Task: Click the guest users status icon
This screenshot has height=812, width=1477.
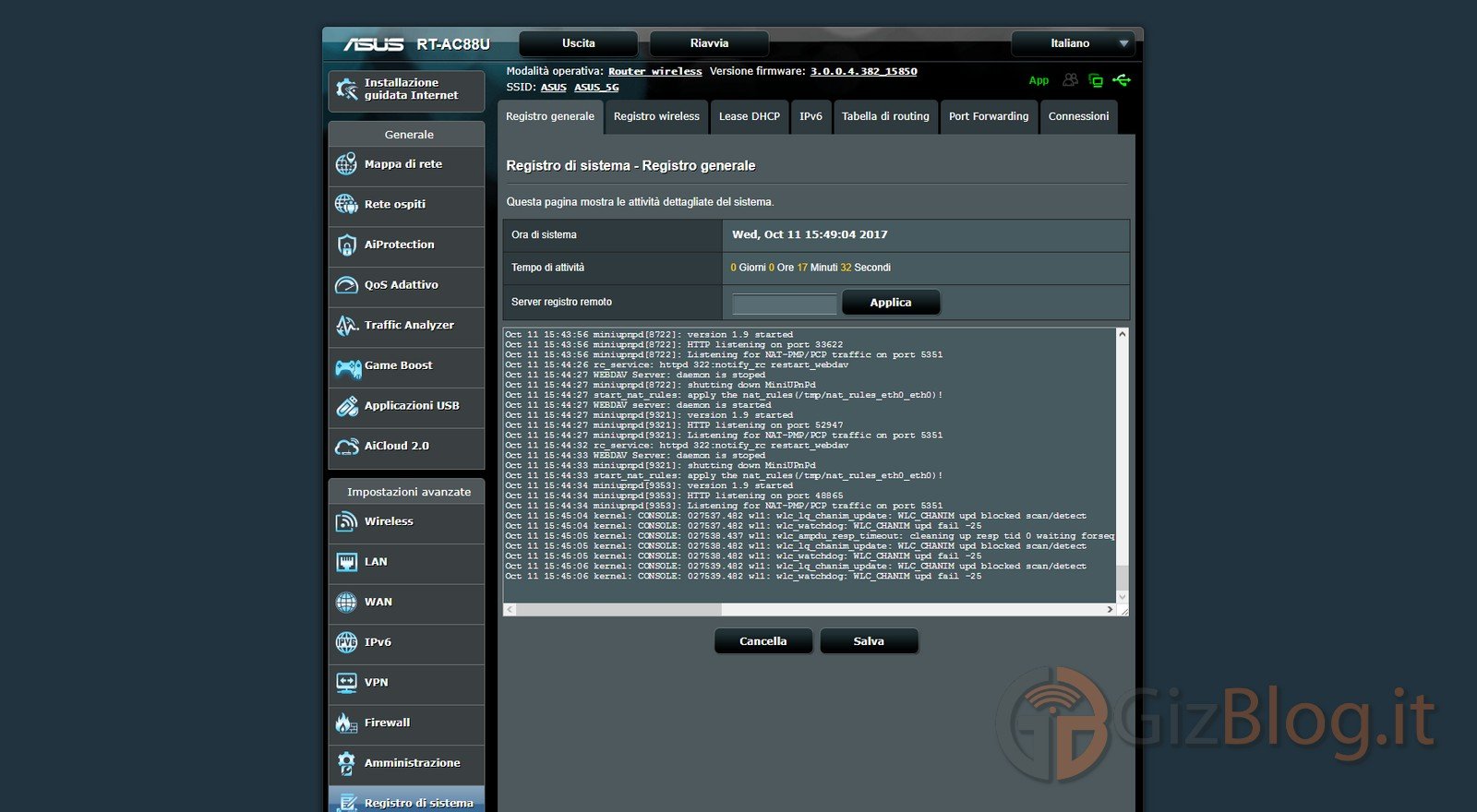Action: (x=1070, y=80)
